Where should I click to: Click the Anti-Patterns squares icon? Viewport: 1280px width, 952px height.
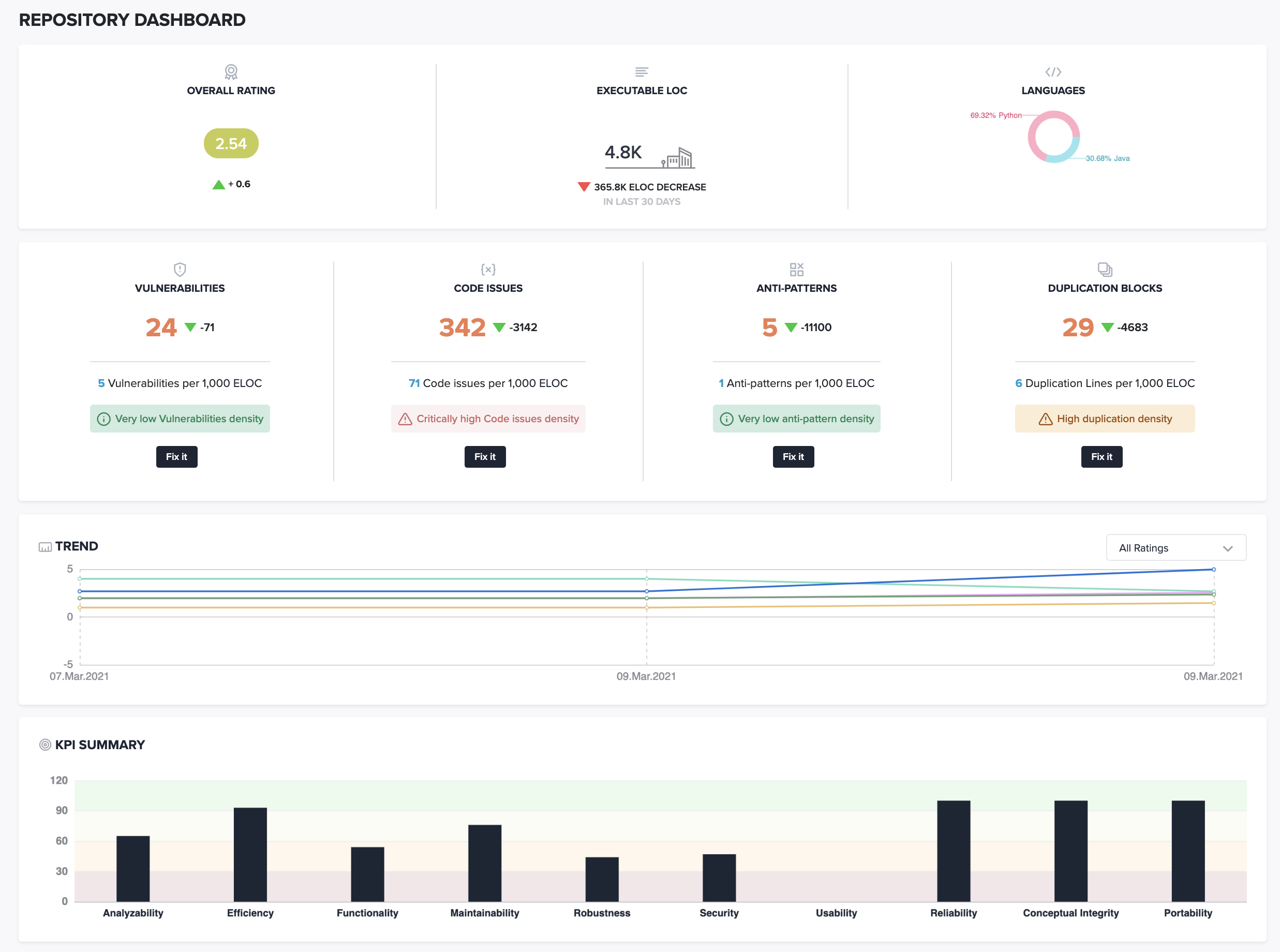[x=796, y=269]
